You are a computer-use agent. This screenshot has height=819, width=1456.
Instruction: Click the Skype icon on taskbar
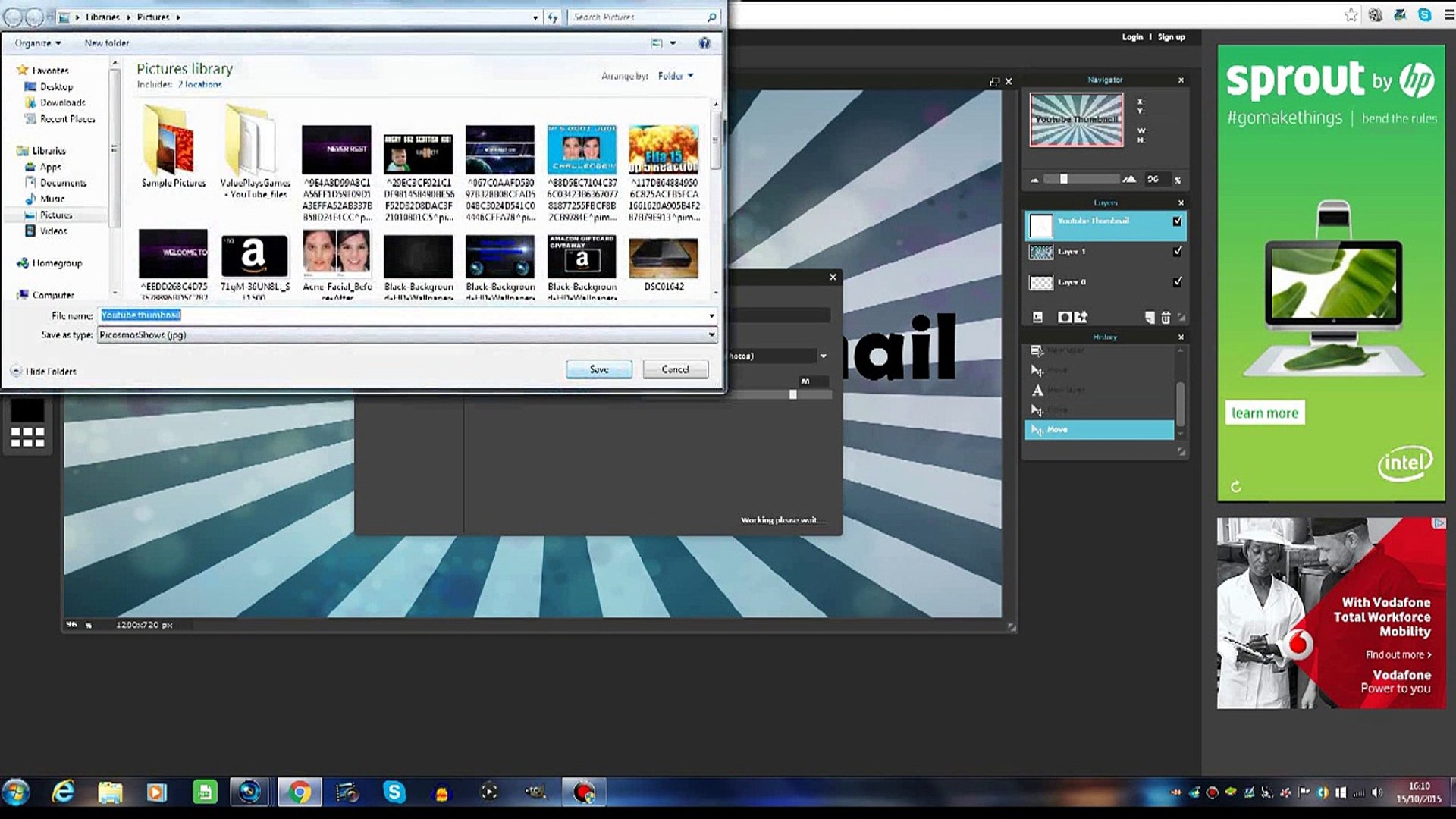pos(394,792)
